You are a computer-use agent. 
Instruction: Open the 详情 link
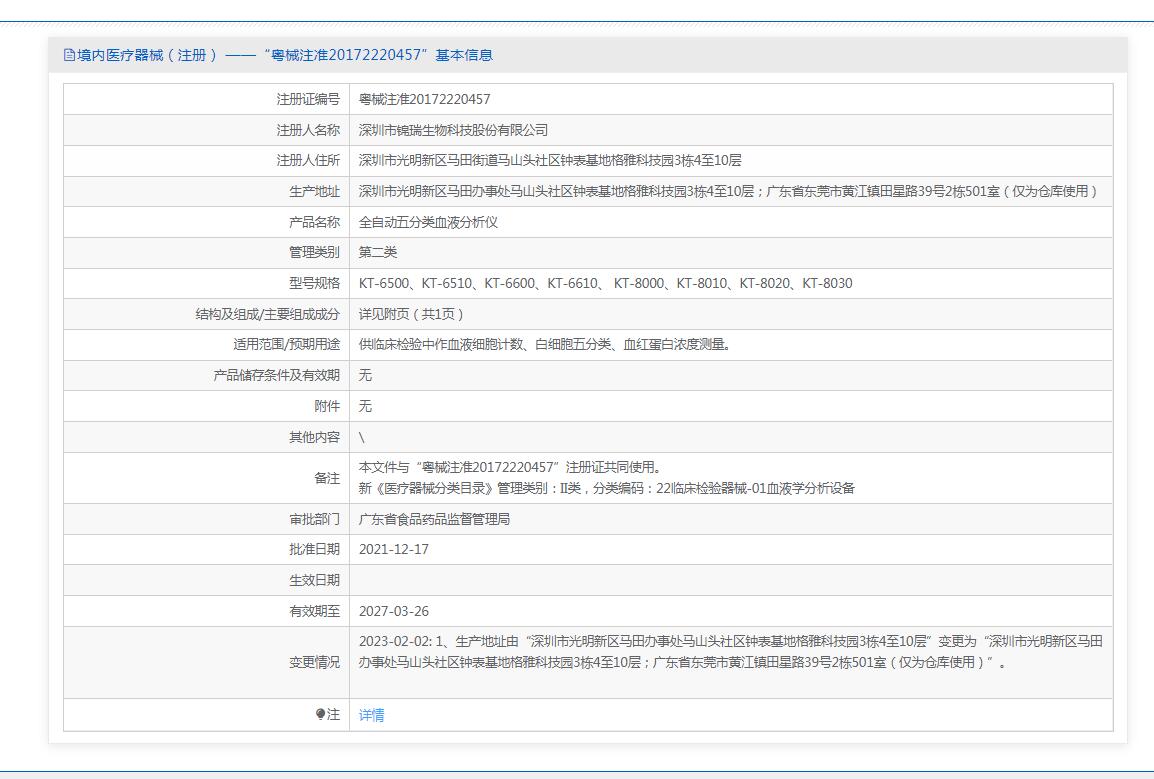click(x=371, y=715)
